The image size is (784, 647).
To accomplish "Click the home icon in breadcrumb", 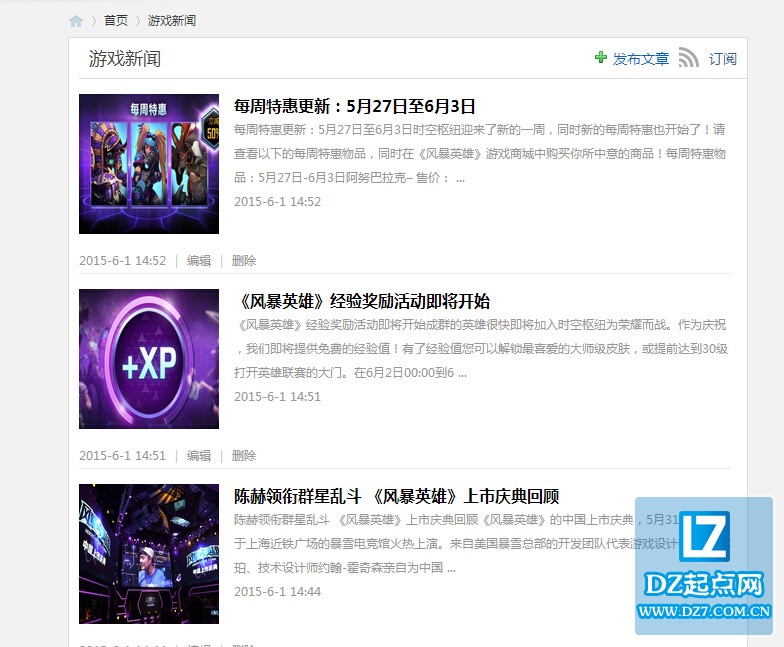I will tap(76, 21).
